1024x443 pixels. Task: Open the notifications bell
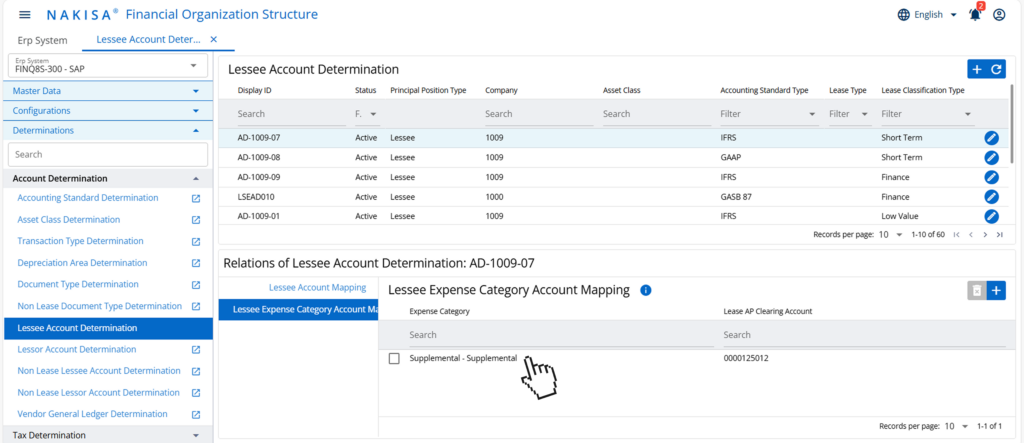pos(975,14)
